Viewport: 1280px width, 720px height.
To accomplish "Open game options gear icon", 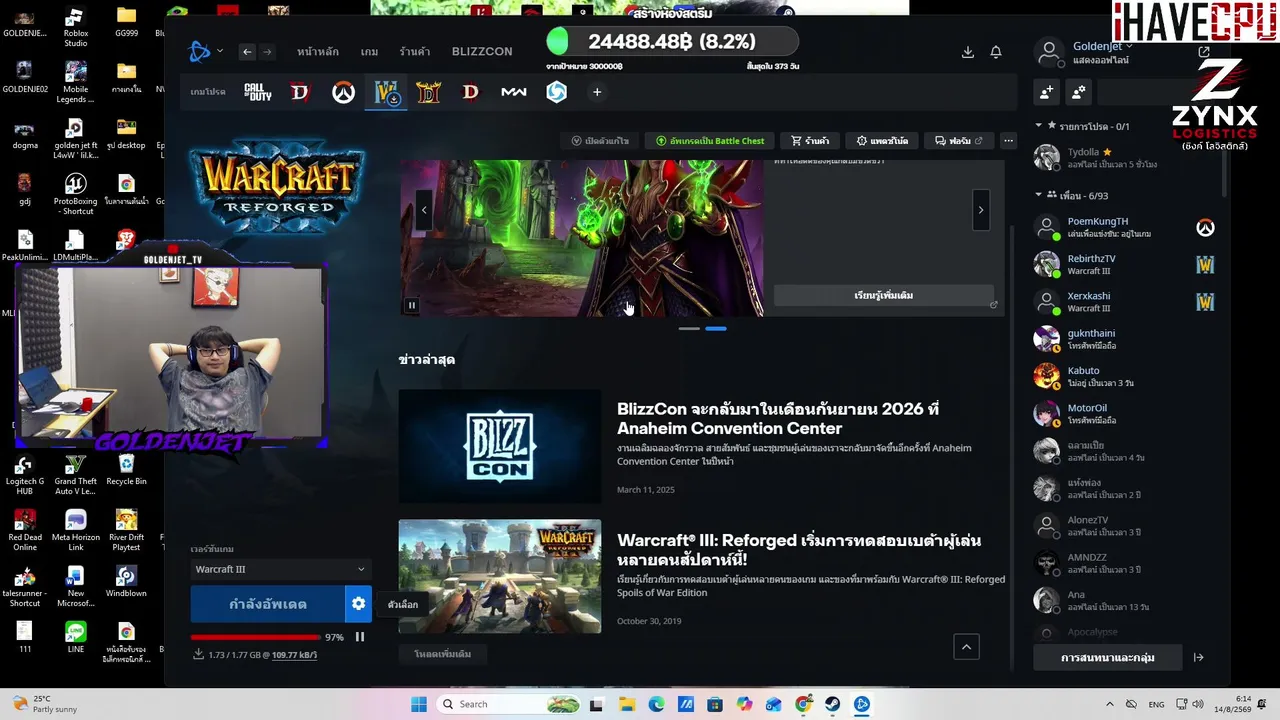I will coord(359,604).
